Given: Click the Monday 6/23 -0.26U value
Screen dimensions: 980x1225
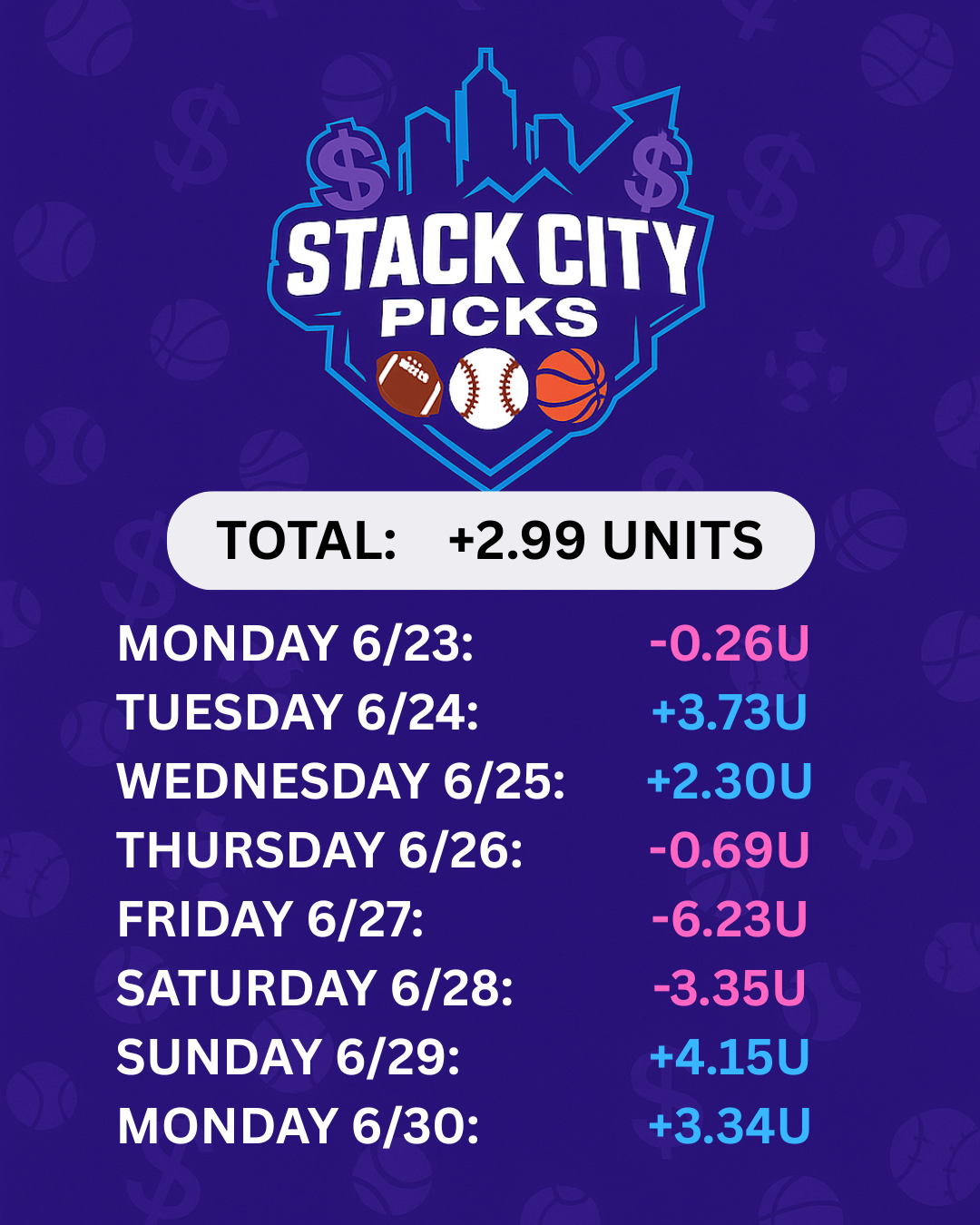Looking at the screenshot, I should pyautogui.click(x=730, y=643).
